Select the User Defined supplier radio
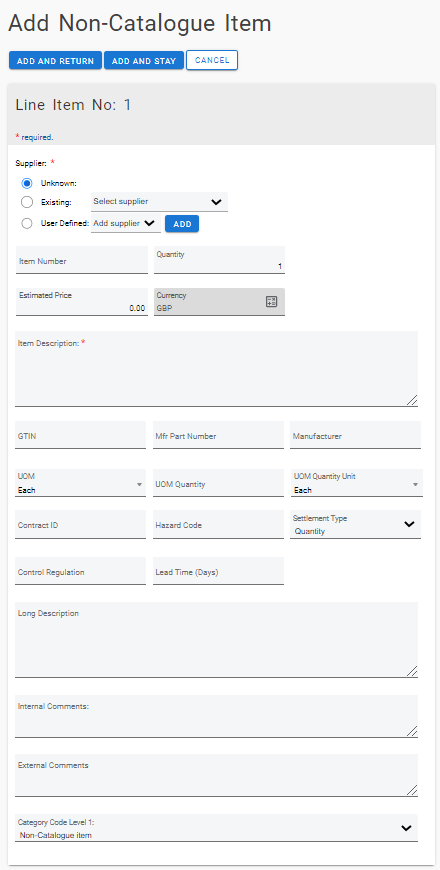The image size is (440, 870). coord(27,224)
